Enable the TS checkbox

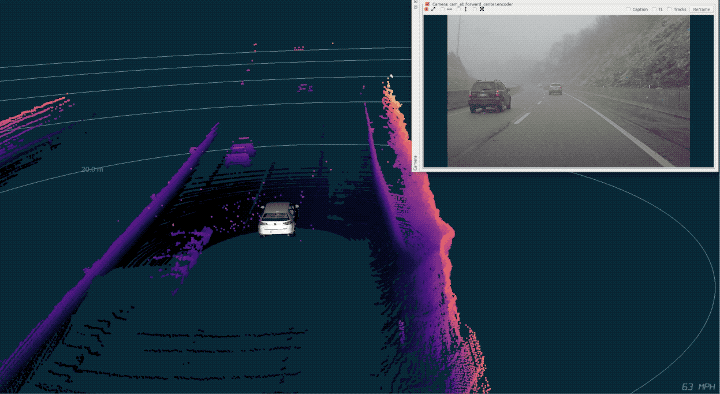point(655,9)
